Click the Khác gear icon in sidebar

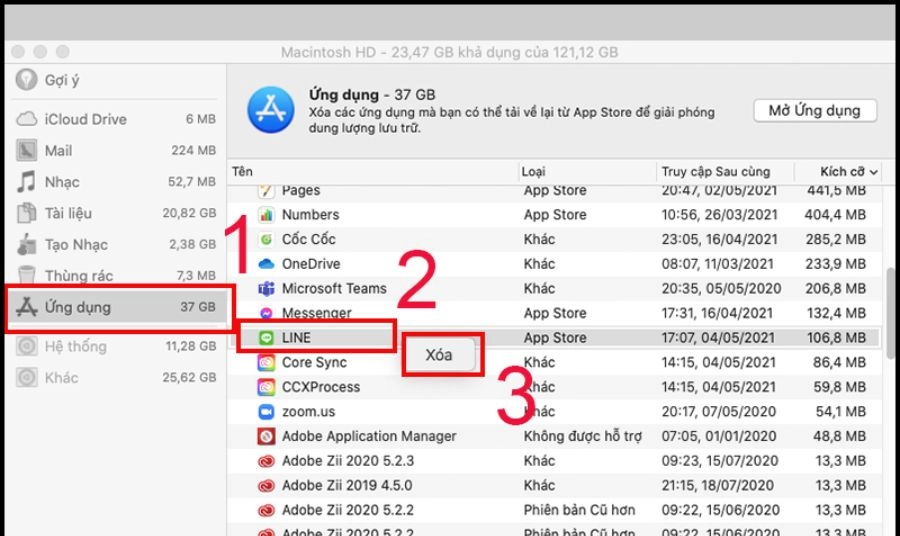pos(26,378)
